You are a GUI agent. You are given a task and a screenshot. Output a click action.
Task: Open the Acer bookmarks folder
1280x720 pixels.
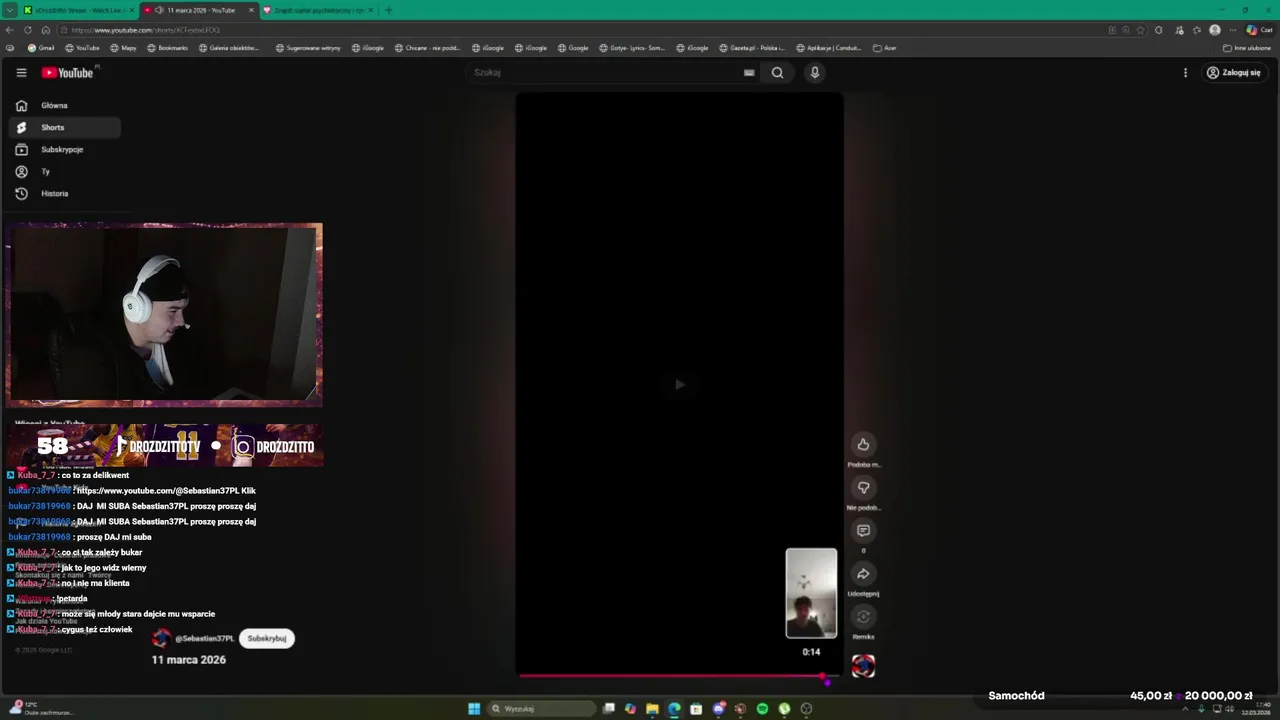pyautogui.click(x=884, y=47)
